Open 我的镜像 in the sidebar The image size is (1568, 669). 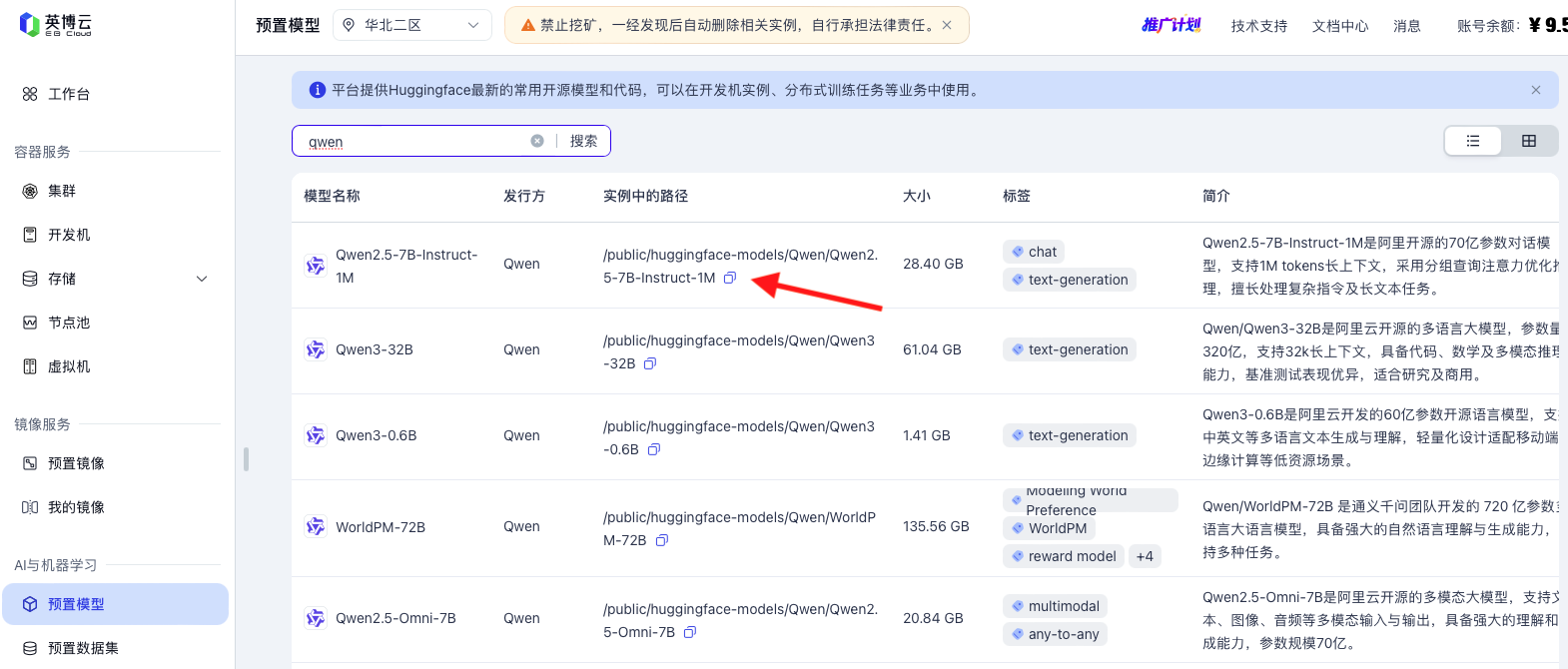point(76,507)
